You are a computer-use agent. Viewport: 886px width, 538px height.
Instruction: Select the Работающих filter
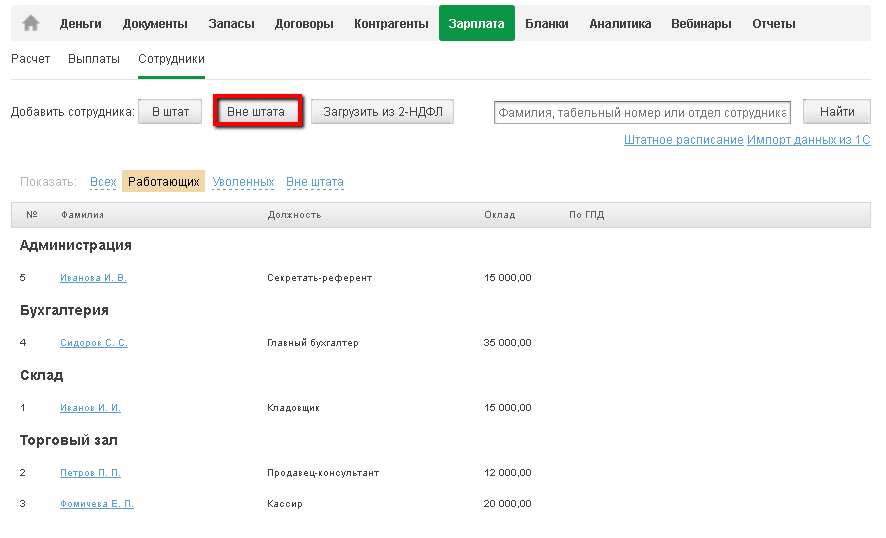[163, 181]
